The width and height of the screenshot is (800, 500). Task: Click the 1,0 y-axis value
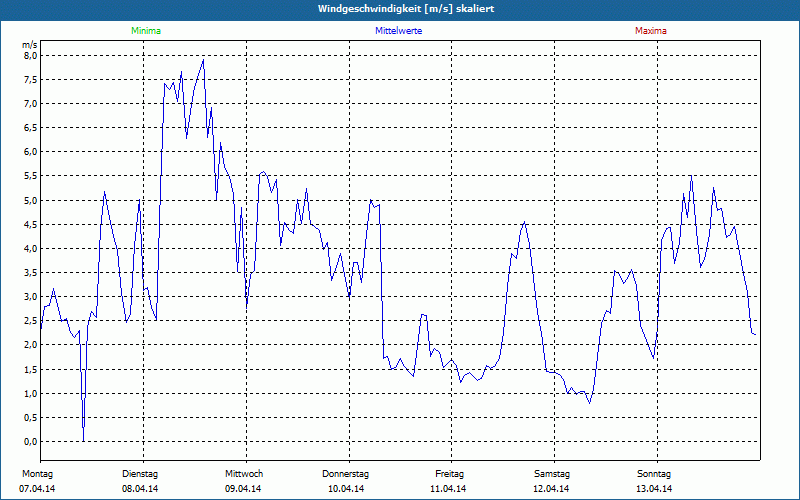[31, 393]
